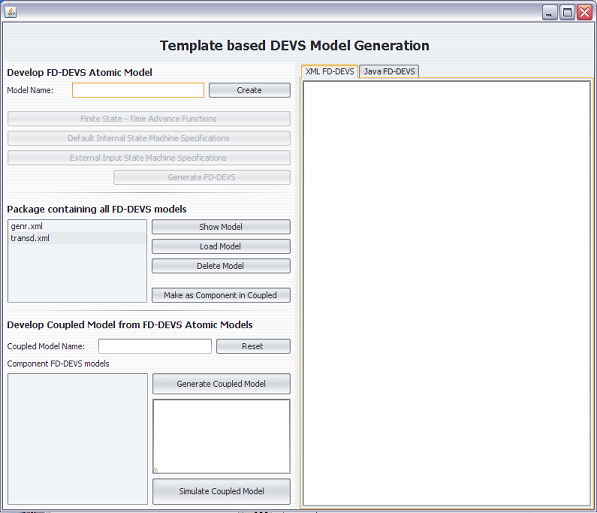Viewport: 597px width, 513px height.
Task: Click inside the XML FD-DEVS output pane
Action: 447,293
